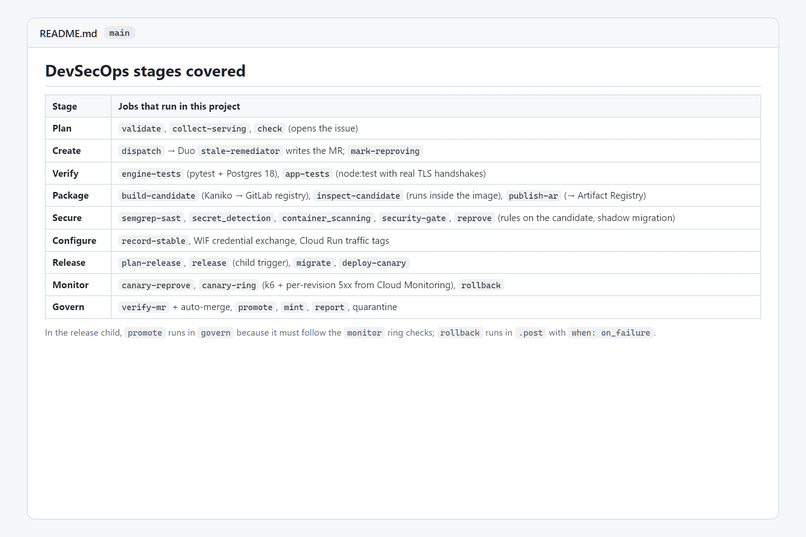Click the Create stage cell

tap(78, 151)
